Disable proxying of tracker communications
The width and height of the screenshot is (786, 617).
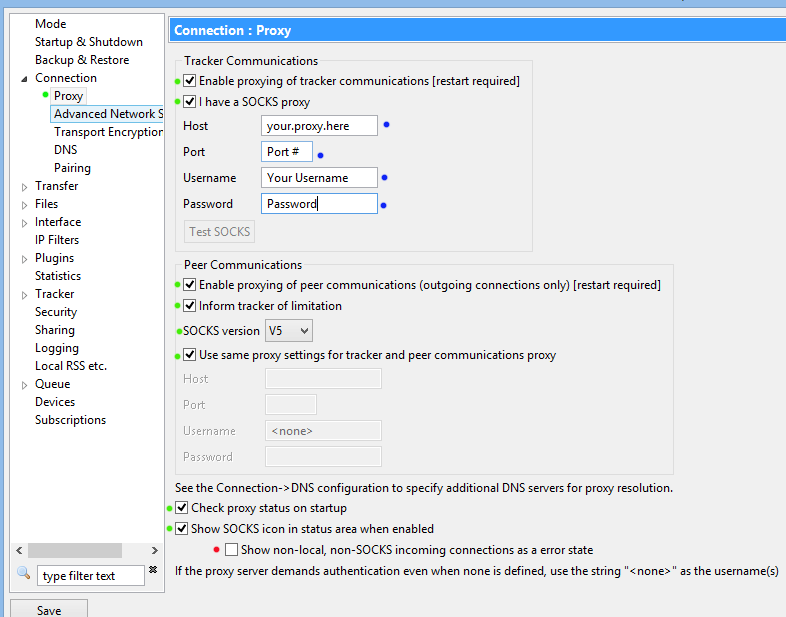pos(190,81)
